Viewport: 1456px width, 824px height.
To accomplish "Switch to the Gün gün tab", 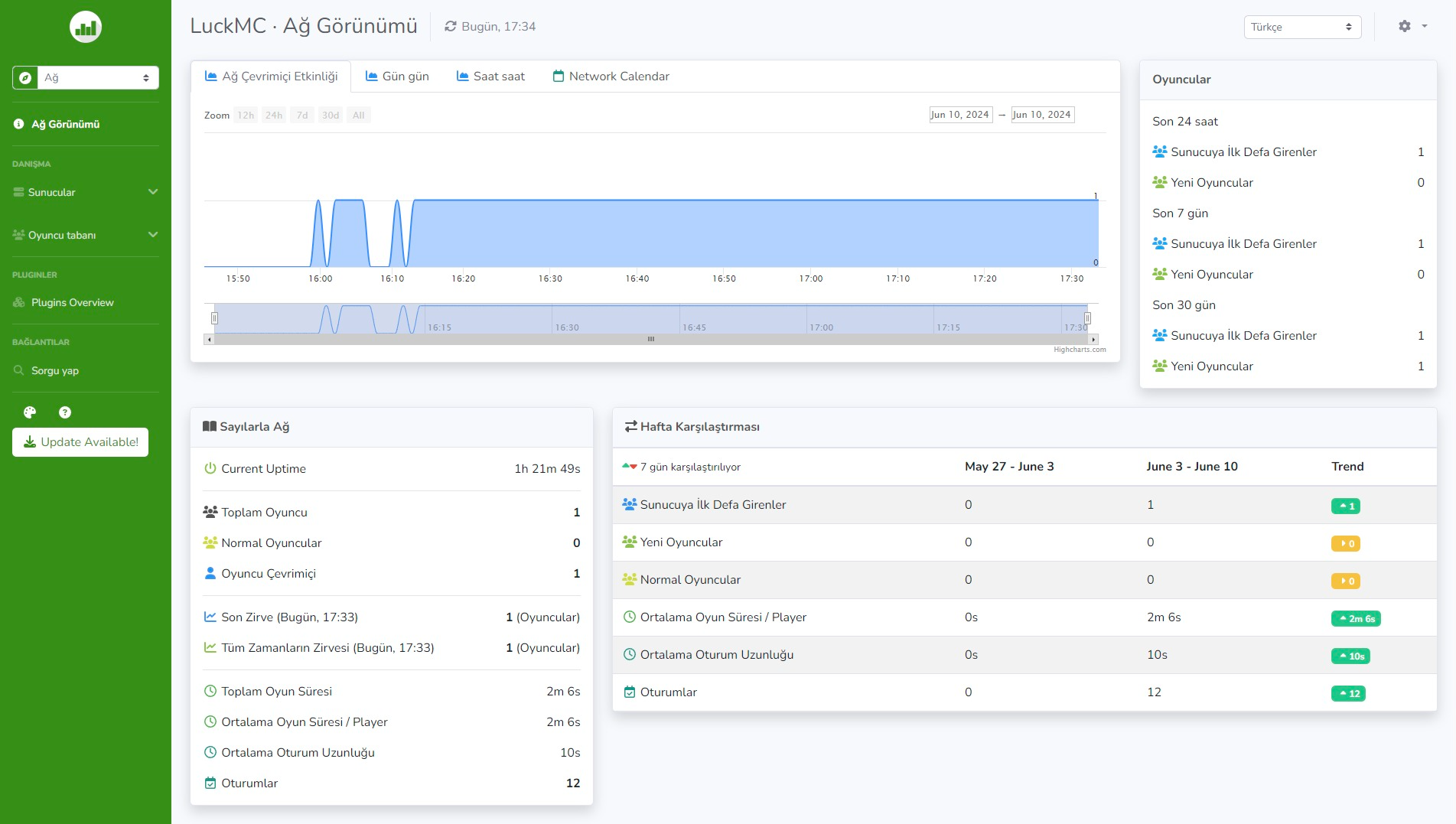I will coord(397,76).
